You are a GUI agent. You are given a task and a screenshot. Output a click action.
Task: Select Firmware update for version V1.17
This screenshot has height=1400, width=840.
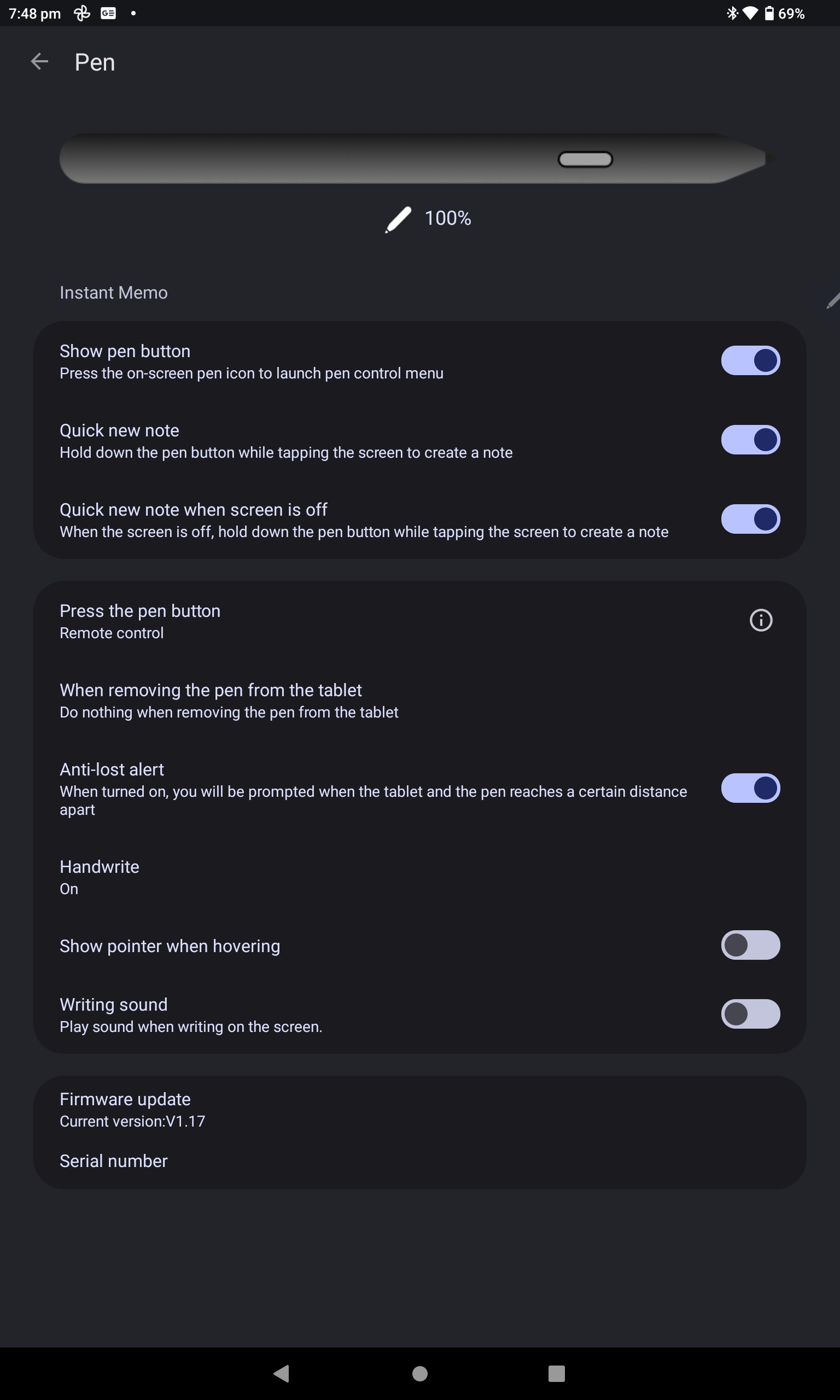[340, 1108]
